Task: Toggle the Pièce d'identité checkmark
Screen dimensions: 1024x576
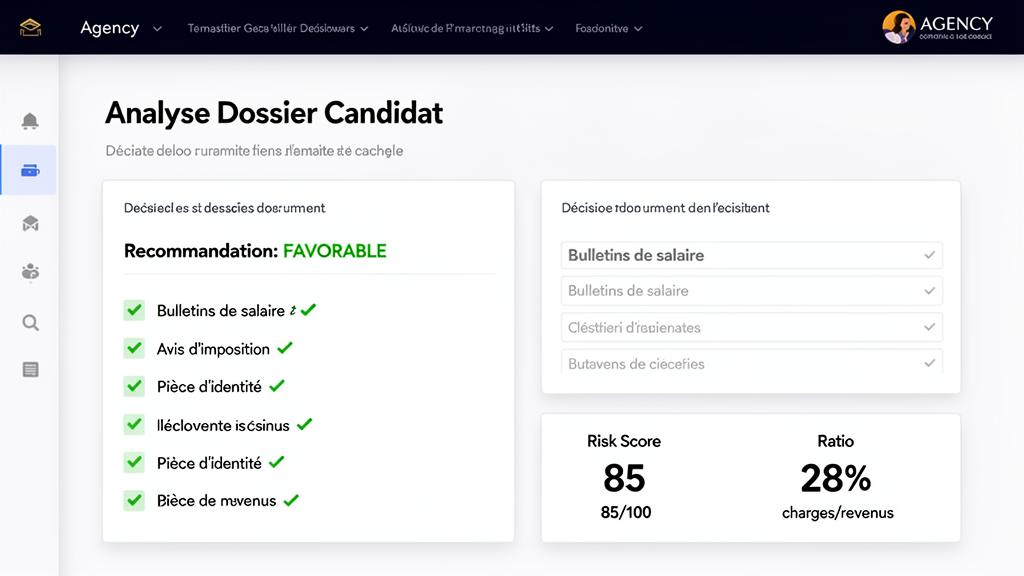Action: point(134,386)
